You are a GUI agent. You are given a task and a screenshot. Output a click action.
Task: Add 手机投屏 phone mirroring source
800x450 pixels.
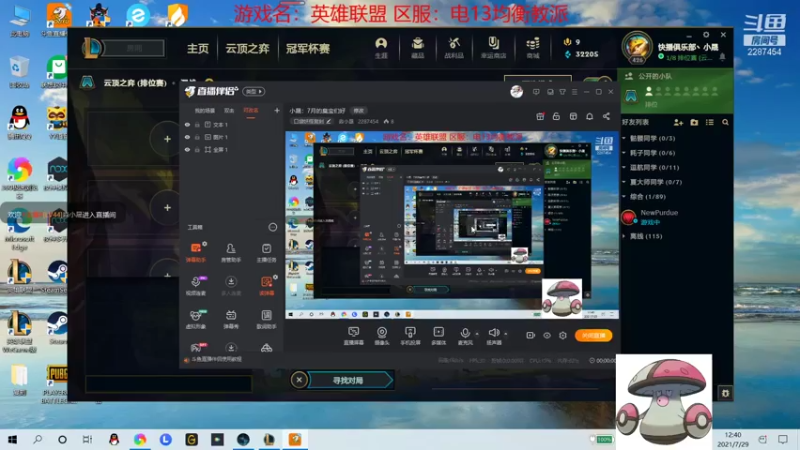(x=410, y=336)
